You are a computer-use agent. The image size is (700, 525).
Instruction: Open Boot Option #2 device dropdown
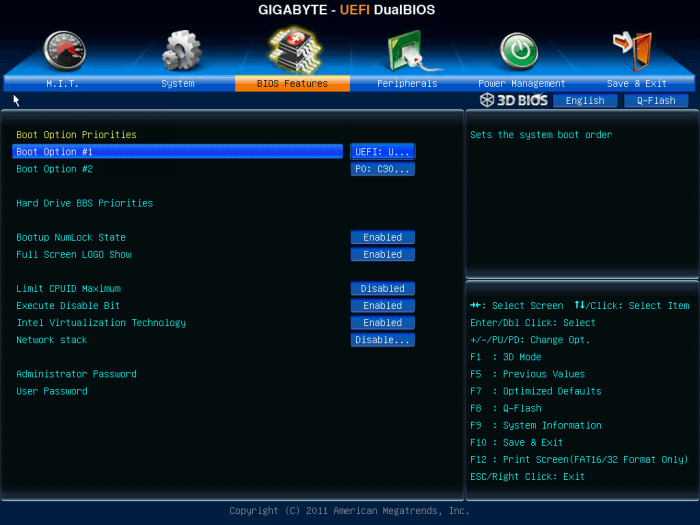point(382,169)
